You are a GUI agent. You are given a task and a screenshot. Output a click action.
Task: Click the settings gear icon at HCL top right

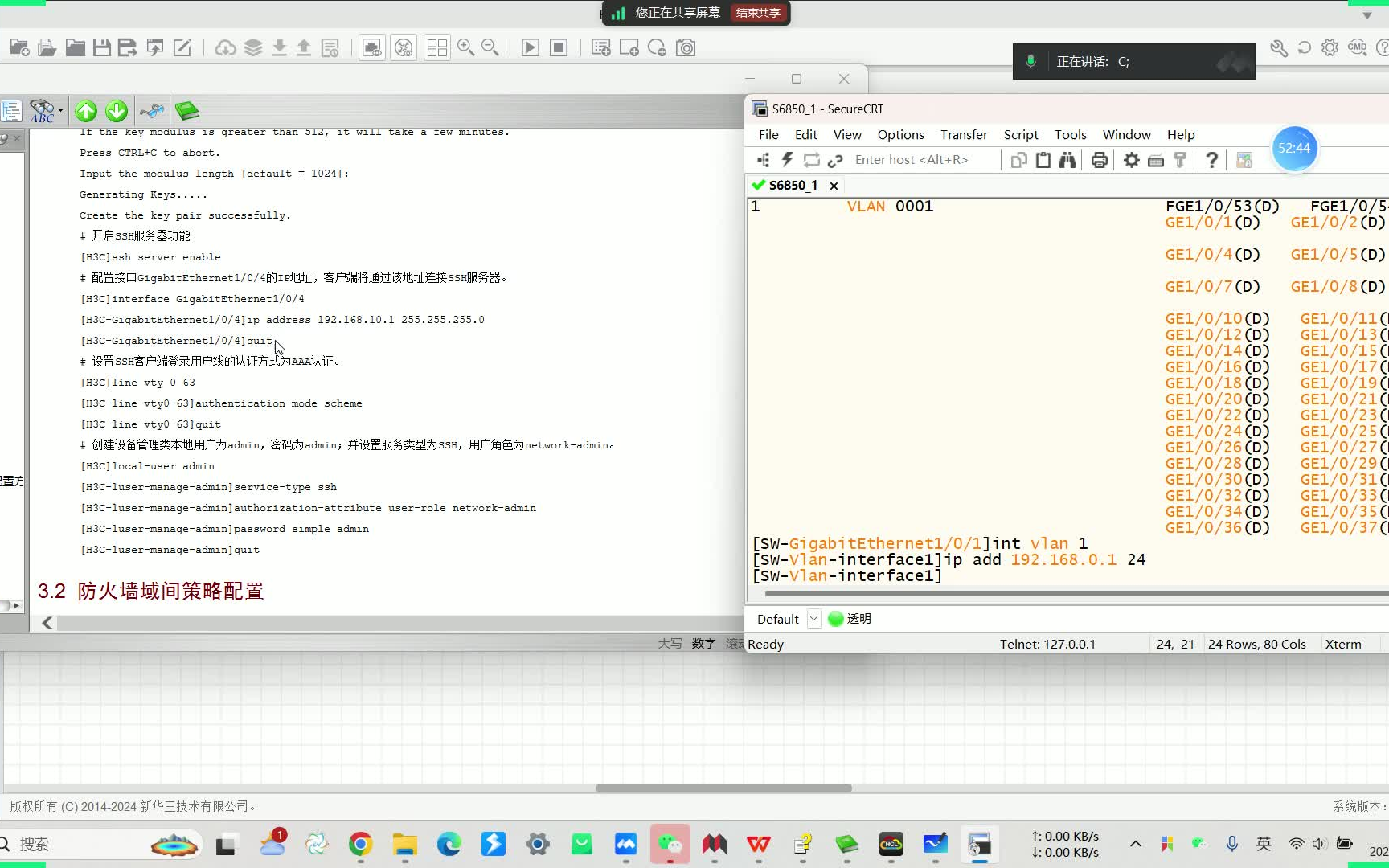pos(1330,48)
